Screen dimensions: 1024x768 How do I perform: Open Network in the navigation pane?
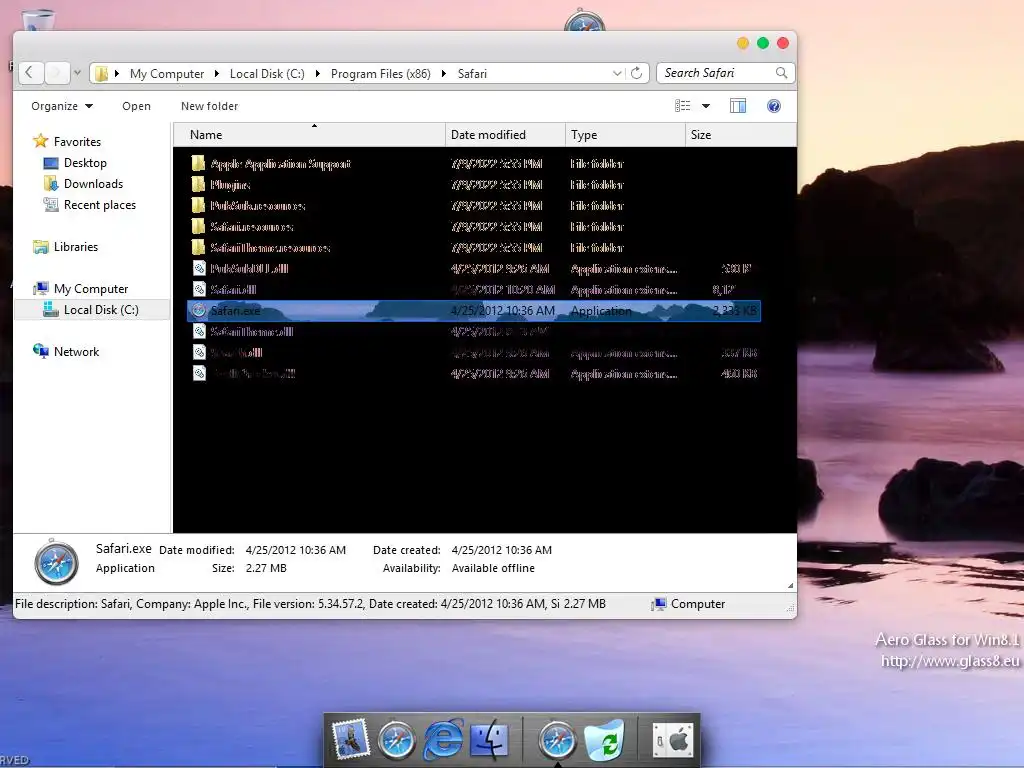76,351
